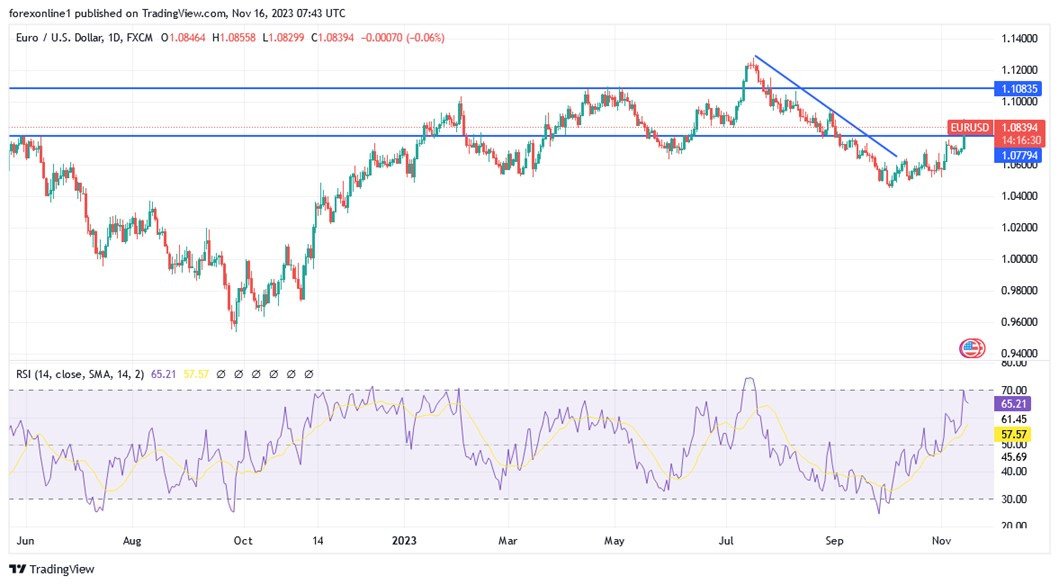Select the Jul label on time axis
The width and height of the screenshot is (1059, 585).
(x=726, y=541)
